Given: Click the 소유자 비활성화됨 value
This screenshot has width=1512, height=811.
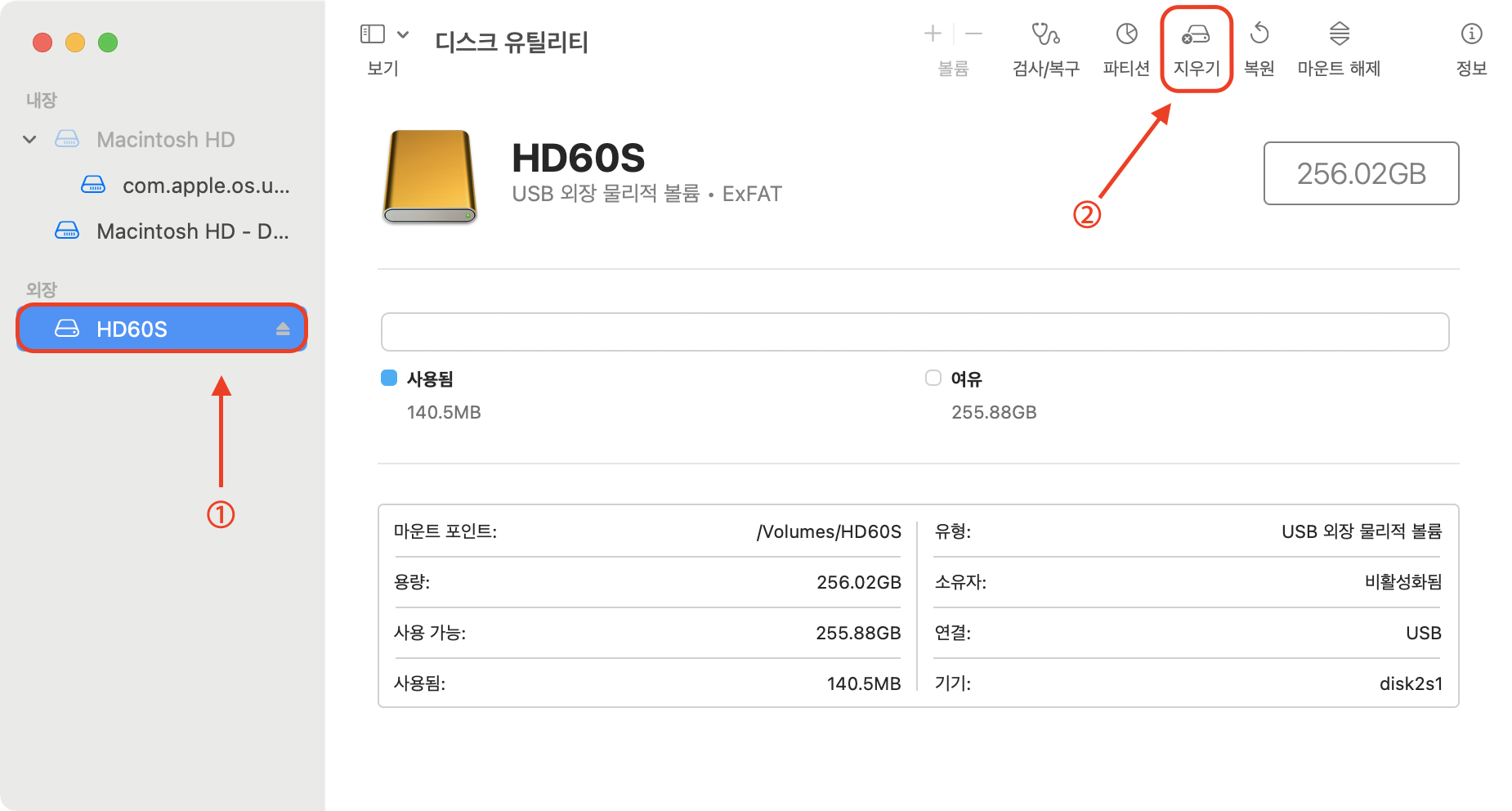Looking at the screenshot, I should (1403, 582).
